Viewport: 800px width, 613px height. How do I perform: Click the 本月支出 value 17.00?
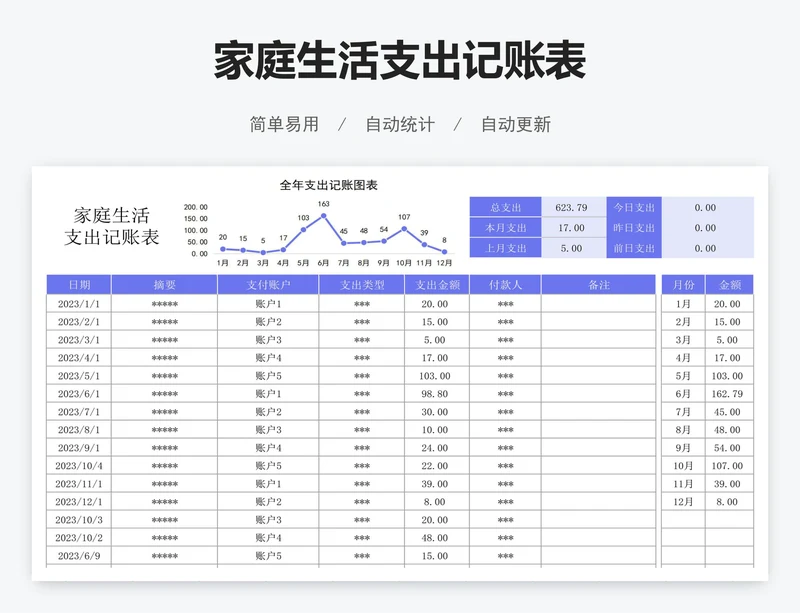tap(571, 228)
